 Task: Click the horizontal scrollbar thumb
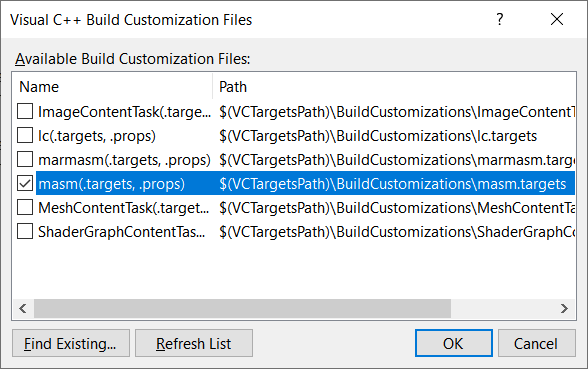(242, 309)
